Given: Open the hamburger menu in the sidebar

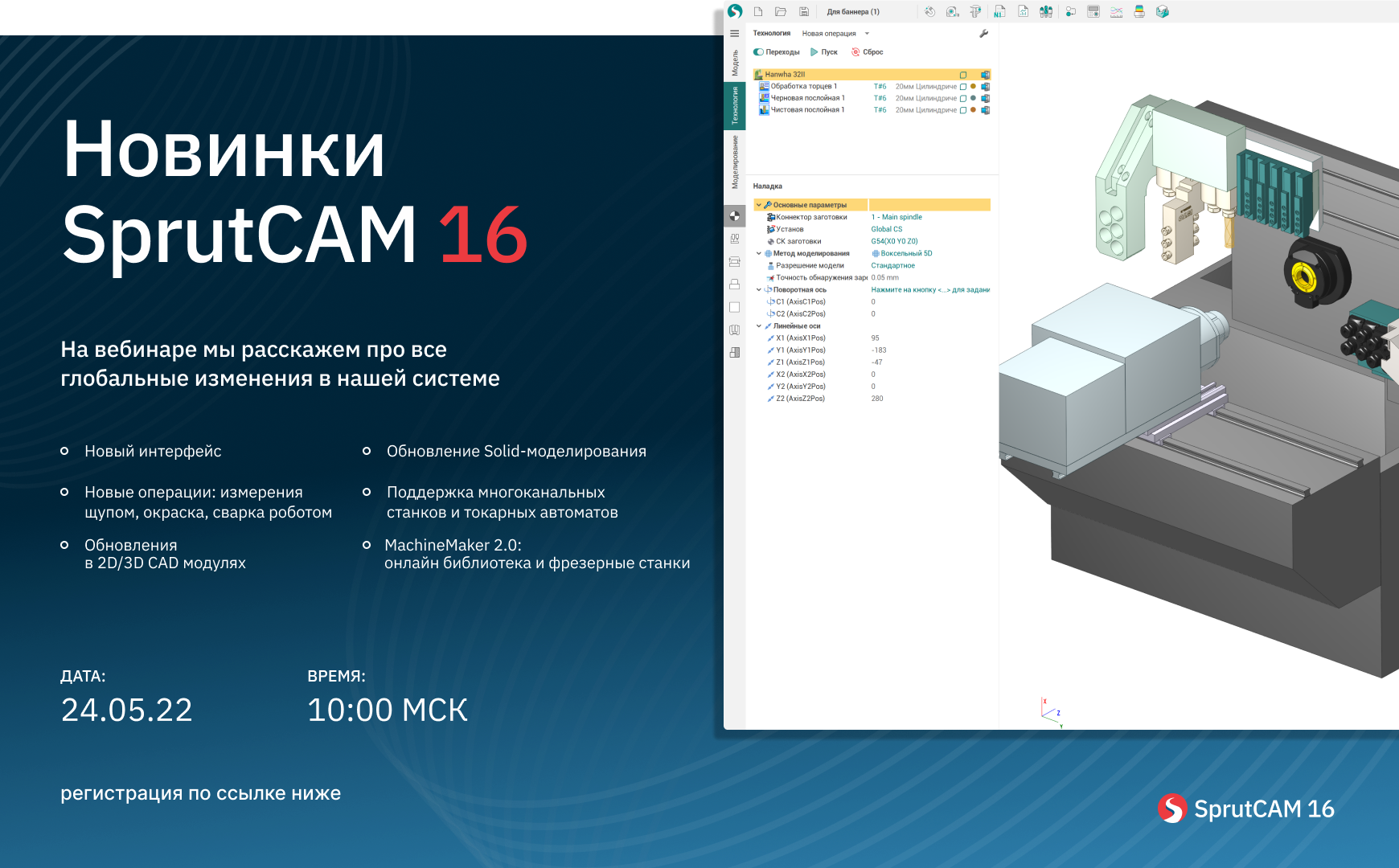Looking at the screenshot, I should 735,34.
